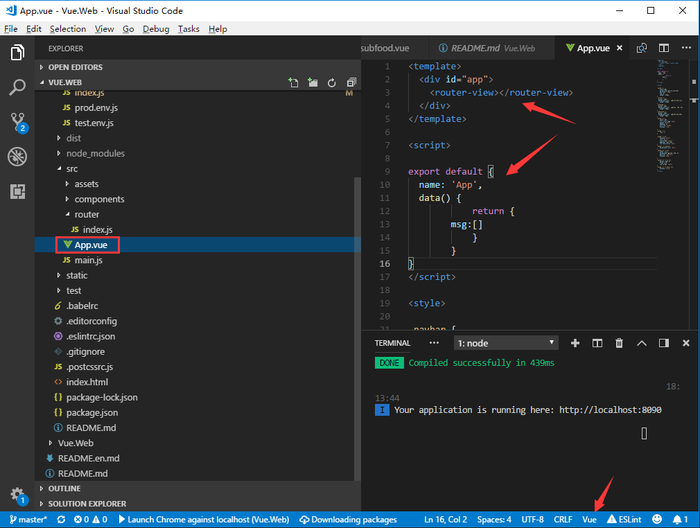Screen dimensions: 700x528
Task: Open the File menu
Action: pos(11,29)
